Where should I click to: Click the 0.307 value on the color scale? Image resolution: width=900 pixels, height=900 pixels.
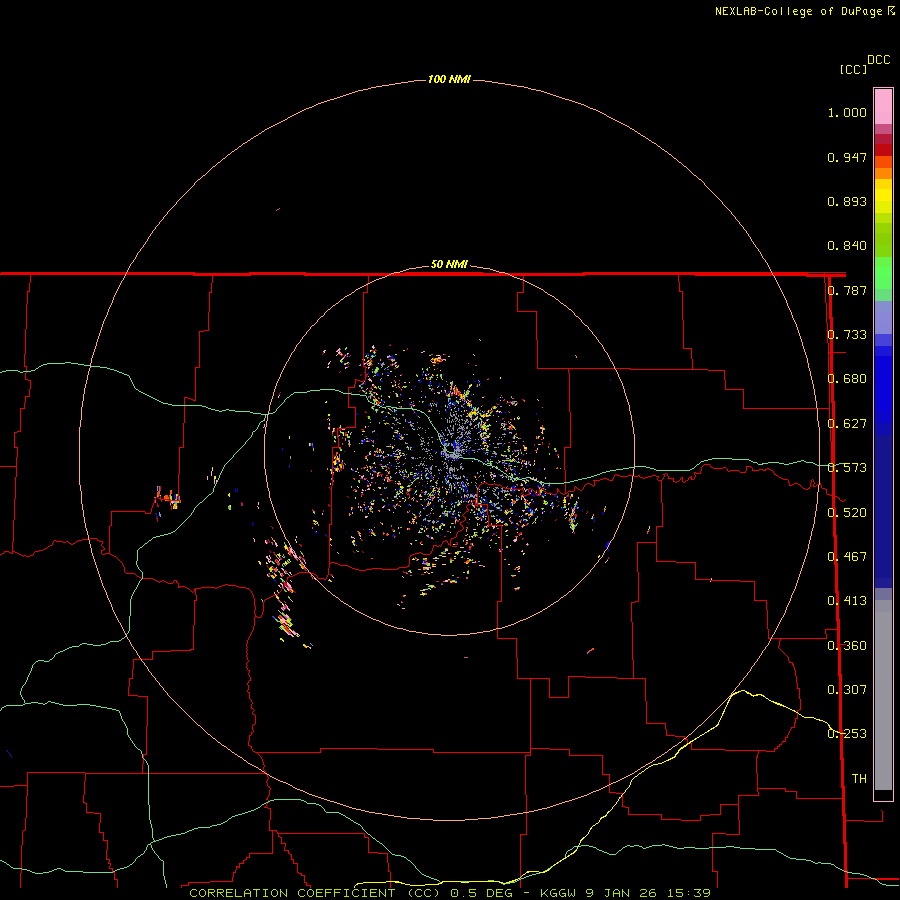[847, 690]
